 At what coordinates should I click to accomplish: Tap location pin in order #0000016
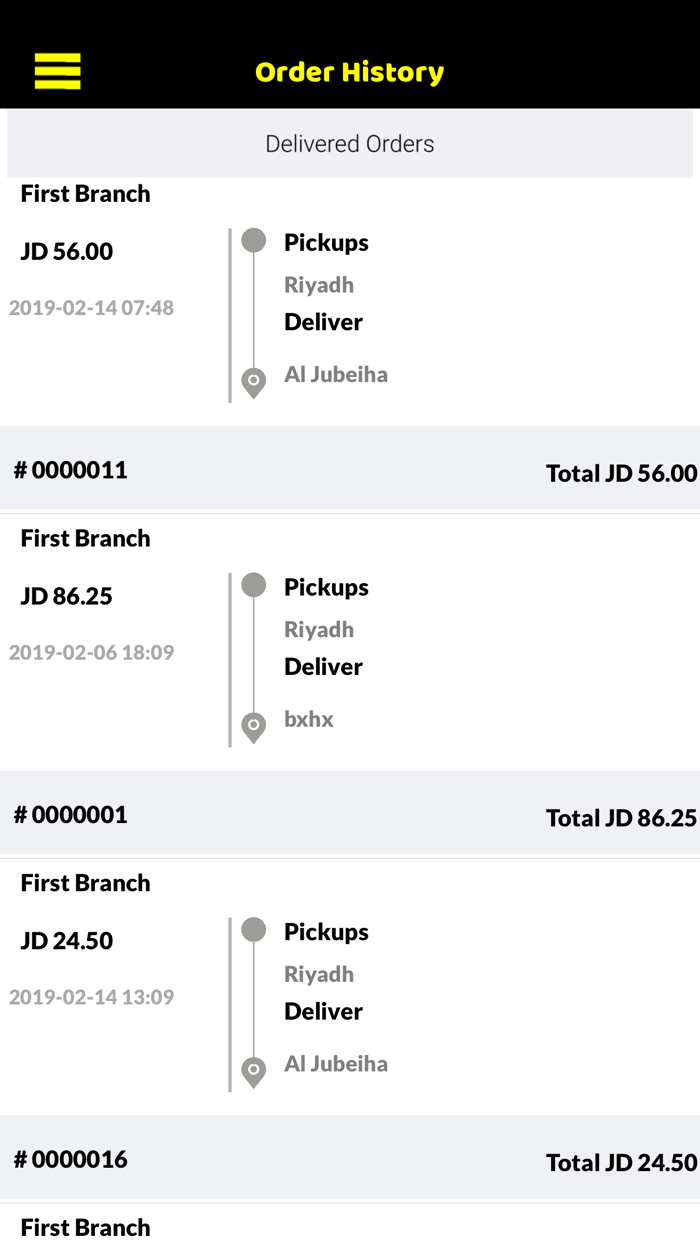254,1071
